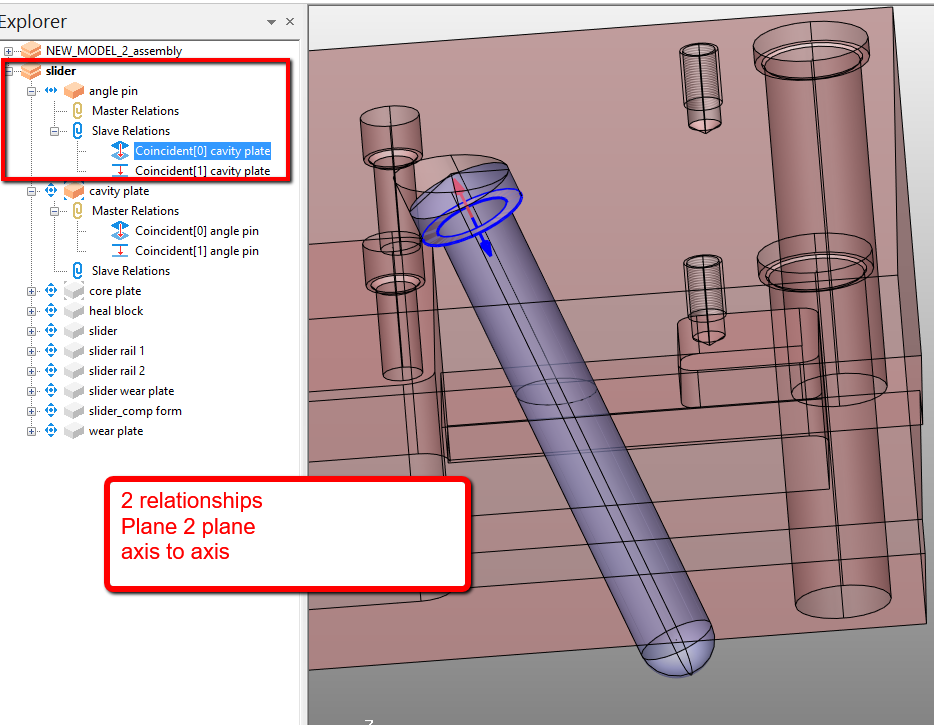Select the Coincident[1] cavity plate relation

(x=203, y=170)
